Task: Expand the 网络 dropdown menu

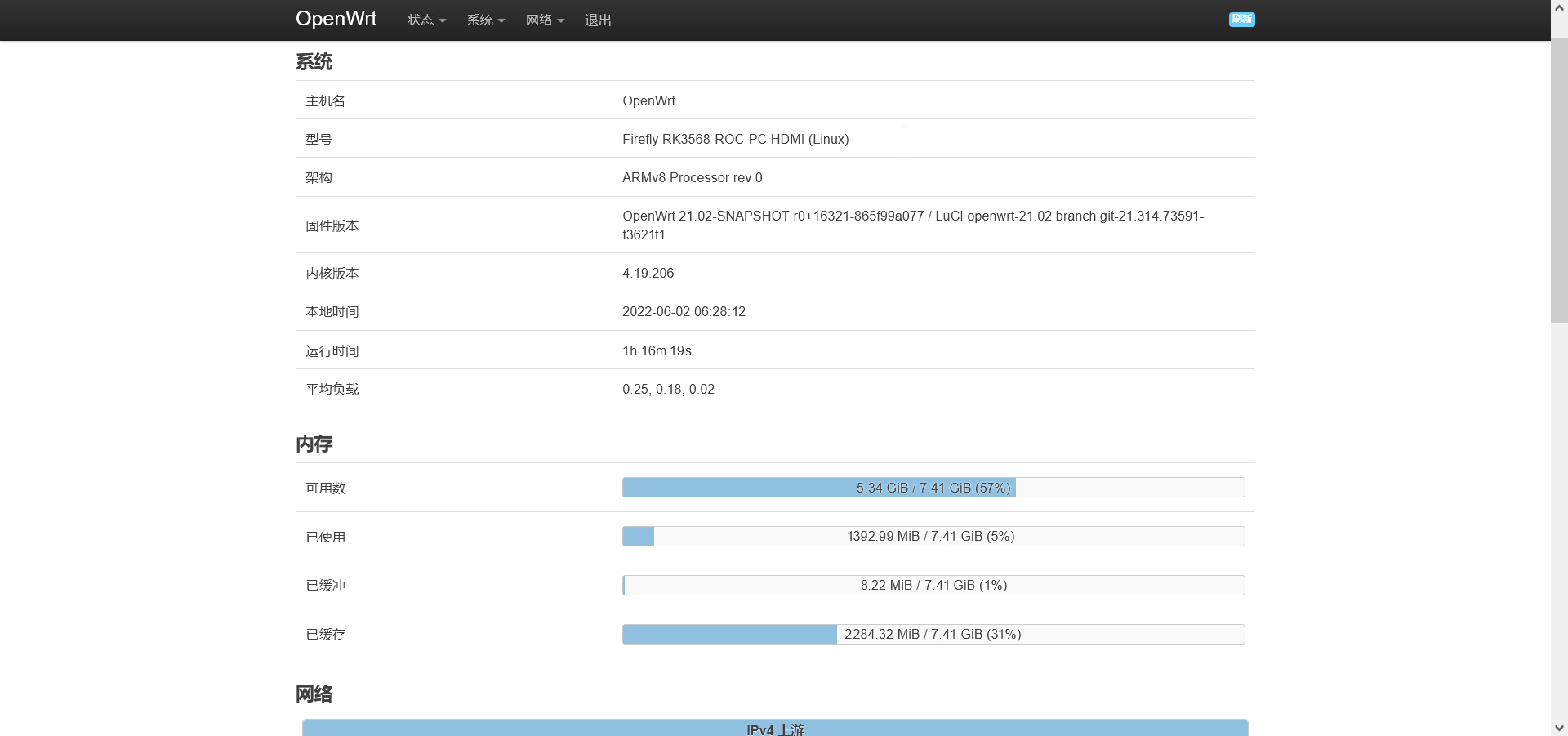Action: pyautogui.click(x=545, y=20)
